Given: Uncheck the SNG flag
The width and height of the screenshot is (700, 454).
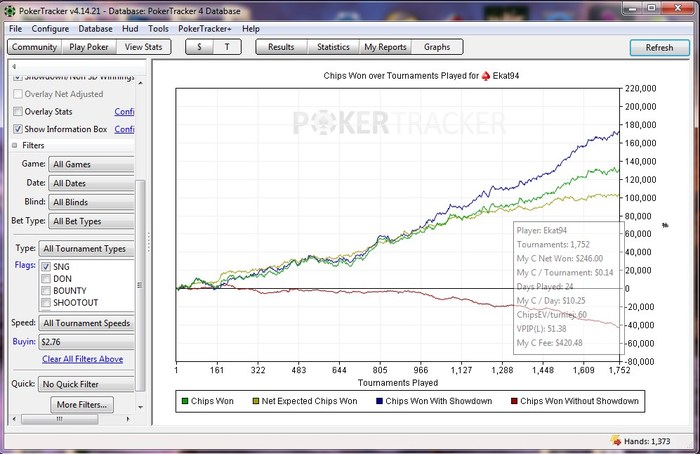Looking at the screenshot, I should [46, 267].
